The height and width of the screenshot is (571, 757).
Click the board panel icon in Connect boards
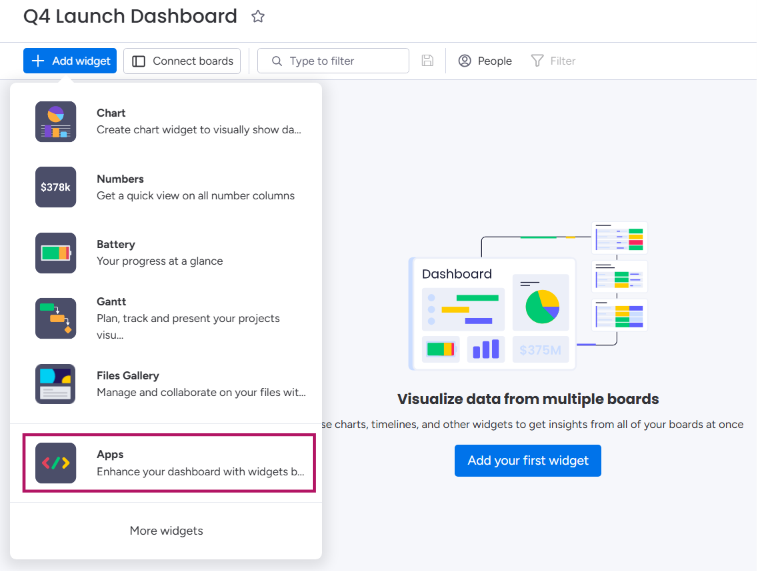coord(139,61)
